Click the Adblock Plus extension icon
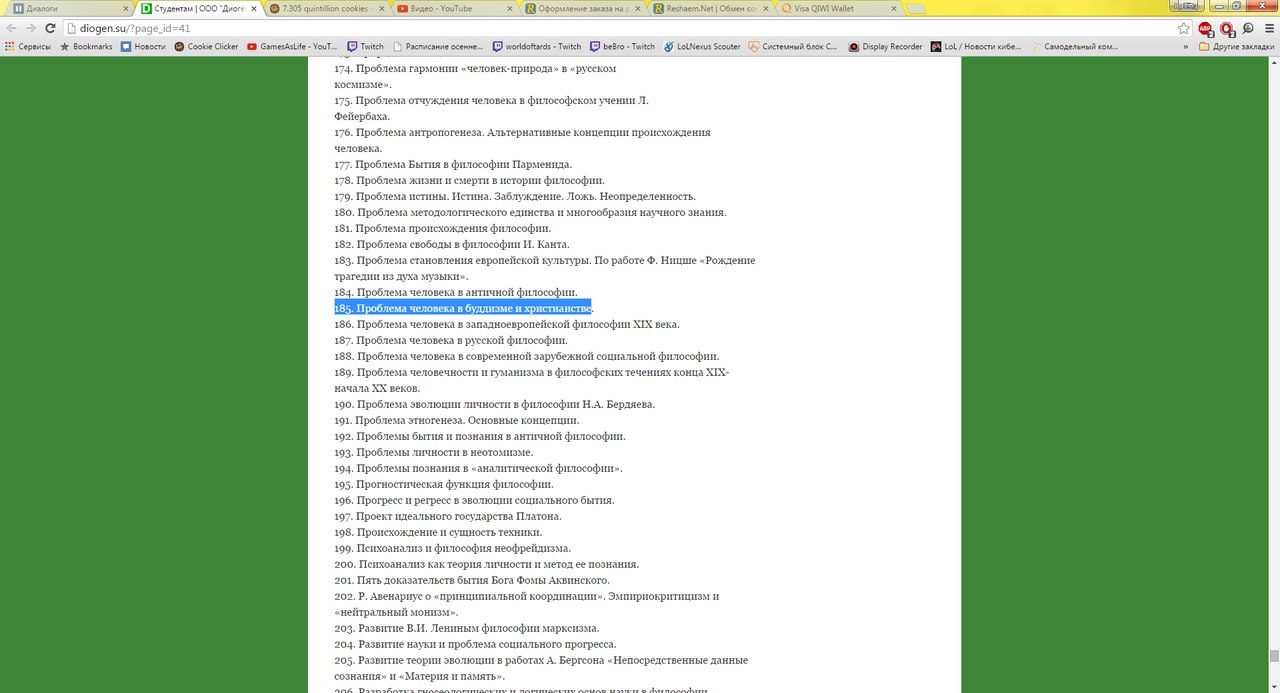 (1205, 28)
